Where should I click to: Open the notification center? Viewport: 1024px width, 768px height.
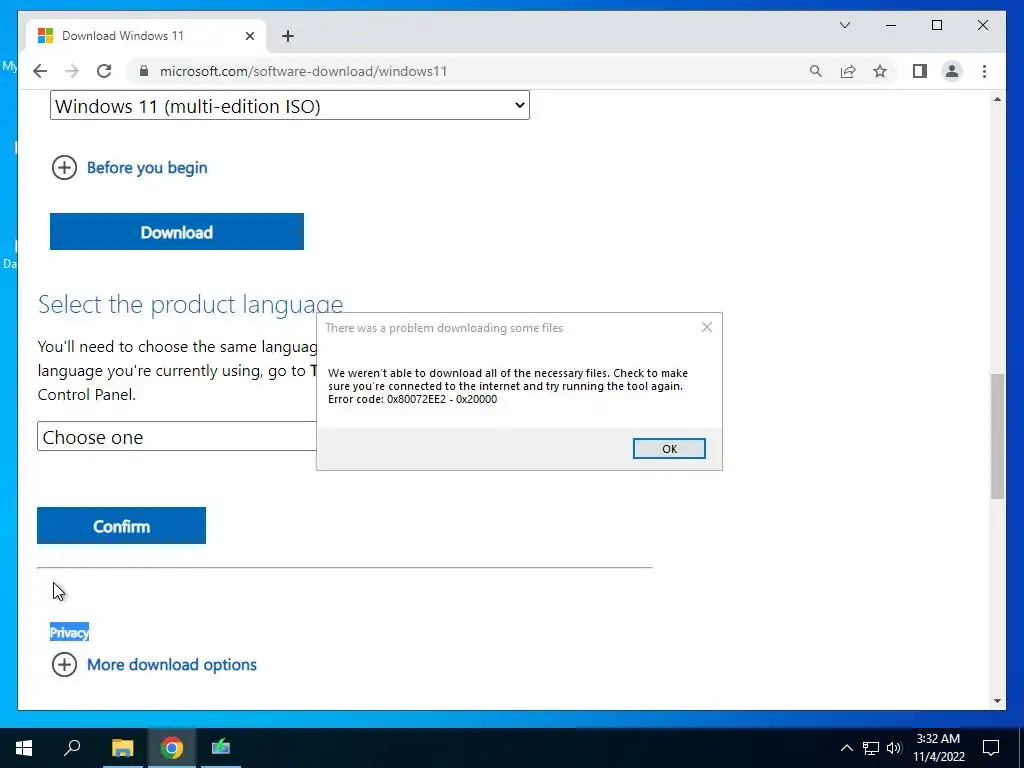point(991,748)
